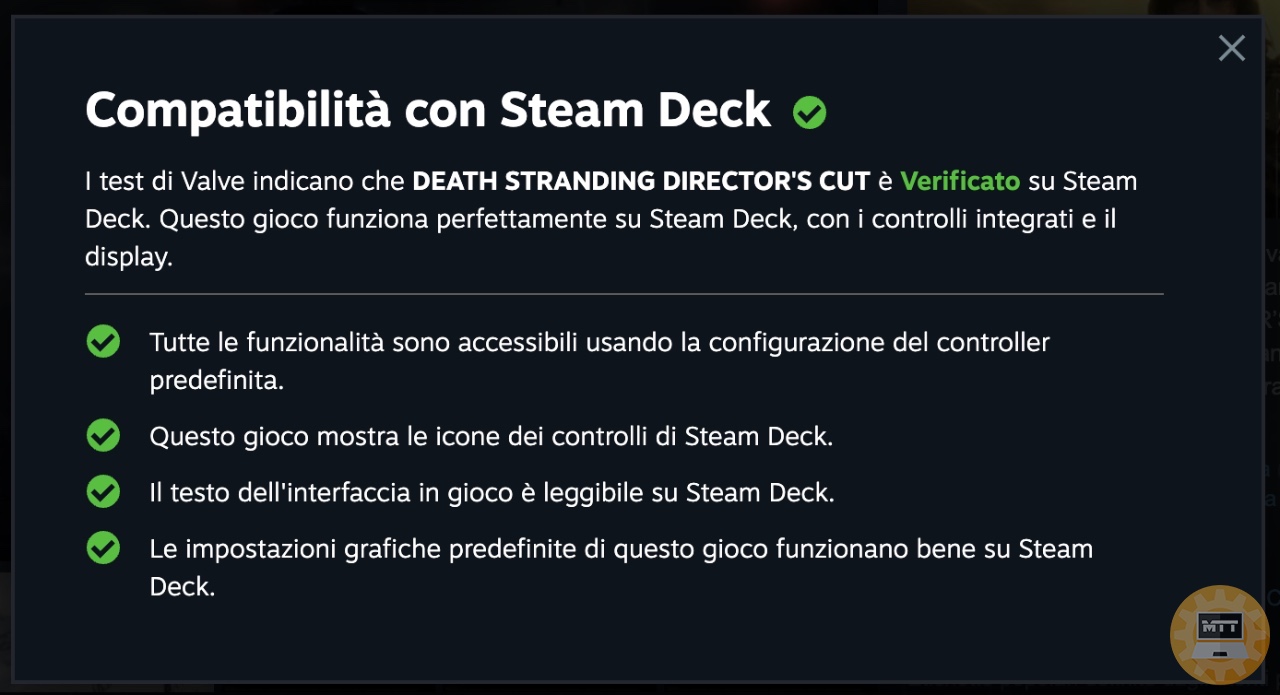Image resolution: width=1280 pixels, height=695 pixels.
Task: Select the DEATH STRANDING DIRECTOR'S CUT title text
Action: (641, 181)
